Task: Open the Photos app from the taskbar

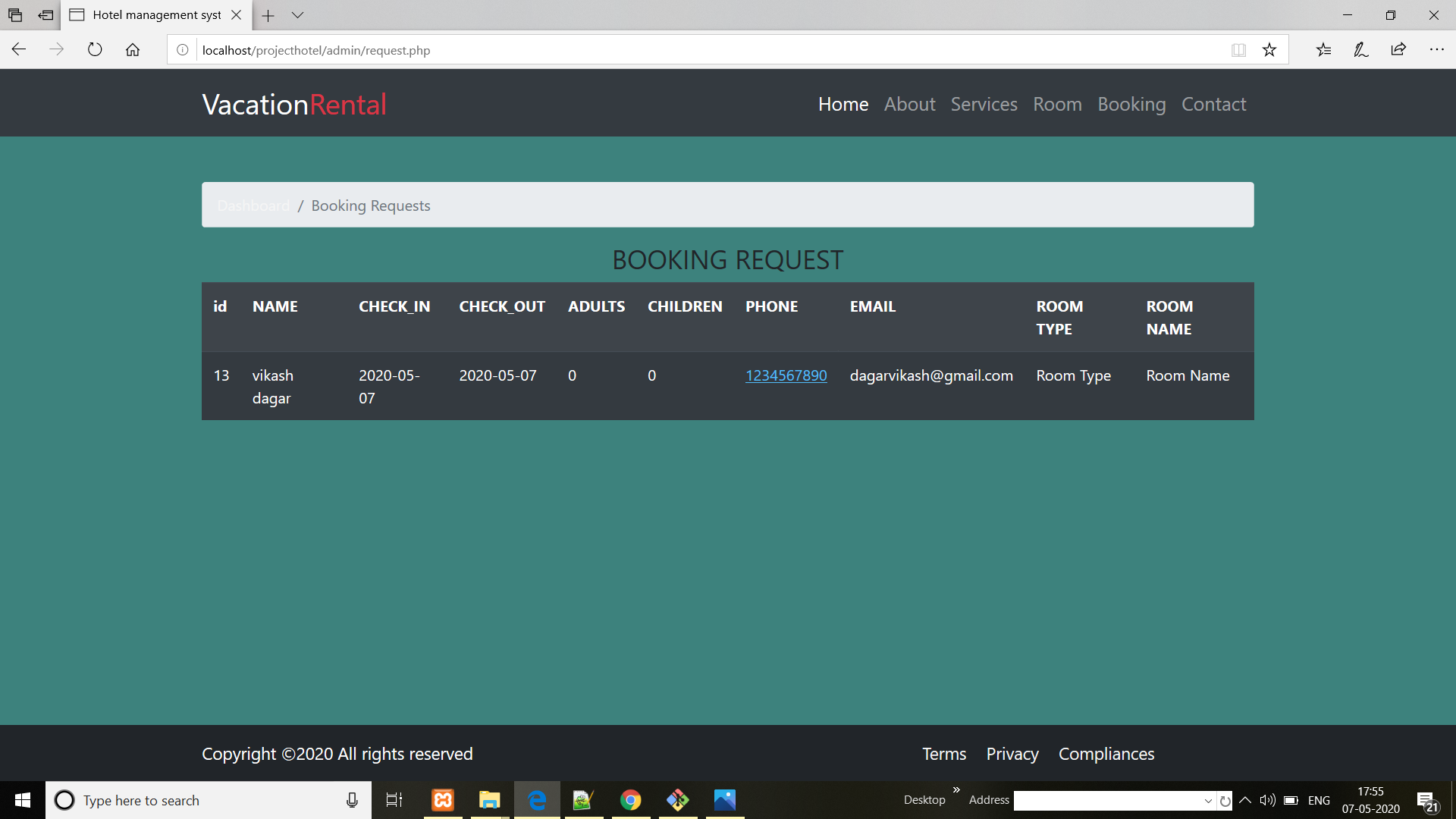Action: coord(725,799)
